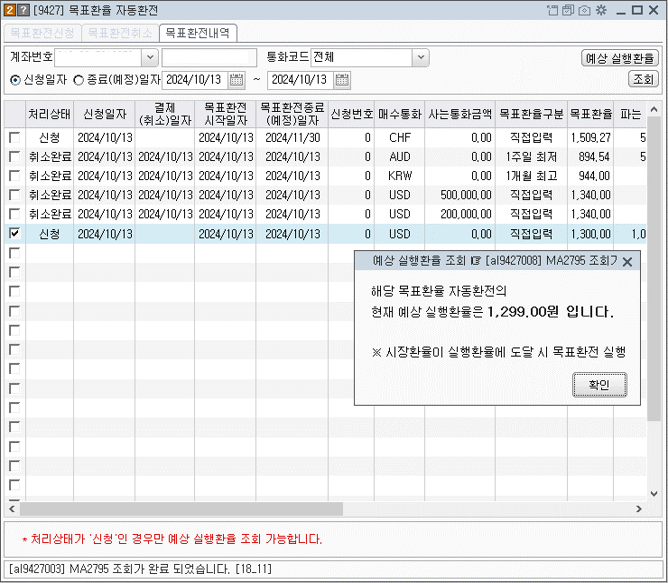Select the 종료(예정)일자 radio button
Image resolution: width=668 pixels, height=583 pixels.
[79, 79]
